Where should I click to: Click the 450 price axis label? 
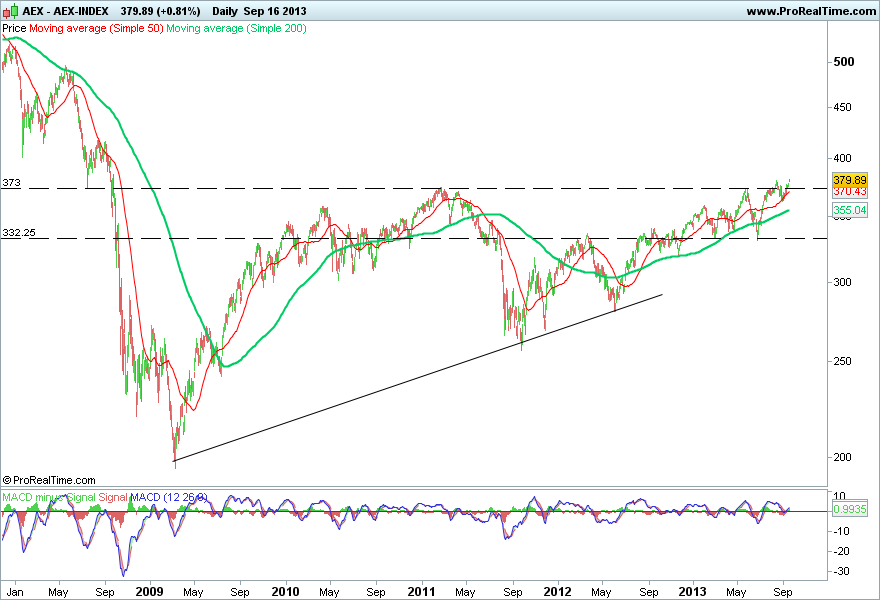(842, 107)
